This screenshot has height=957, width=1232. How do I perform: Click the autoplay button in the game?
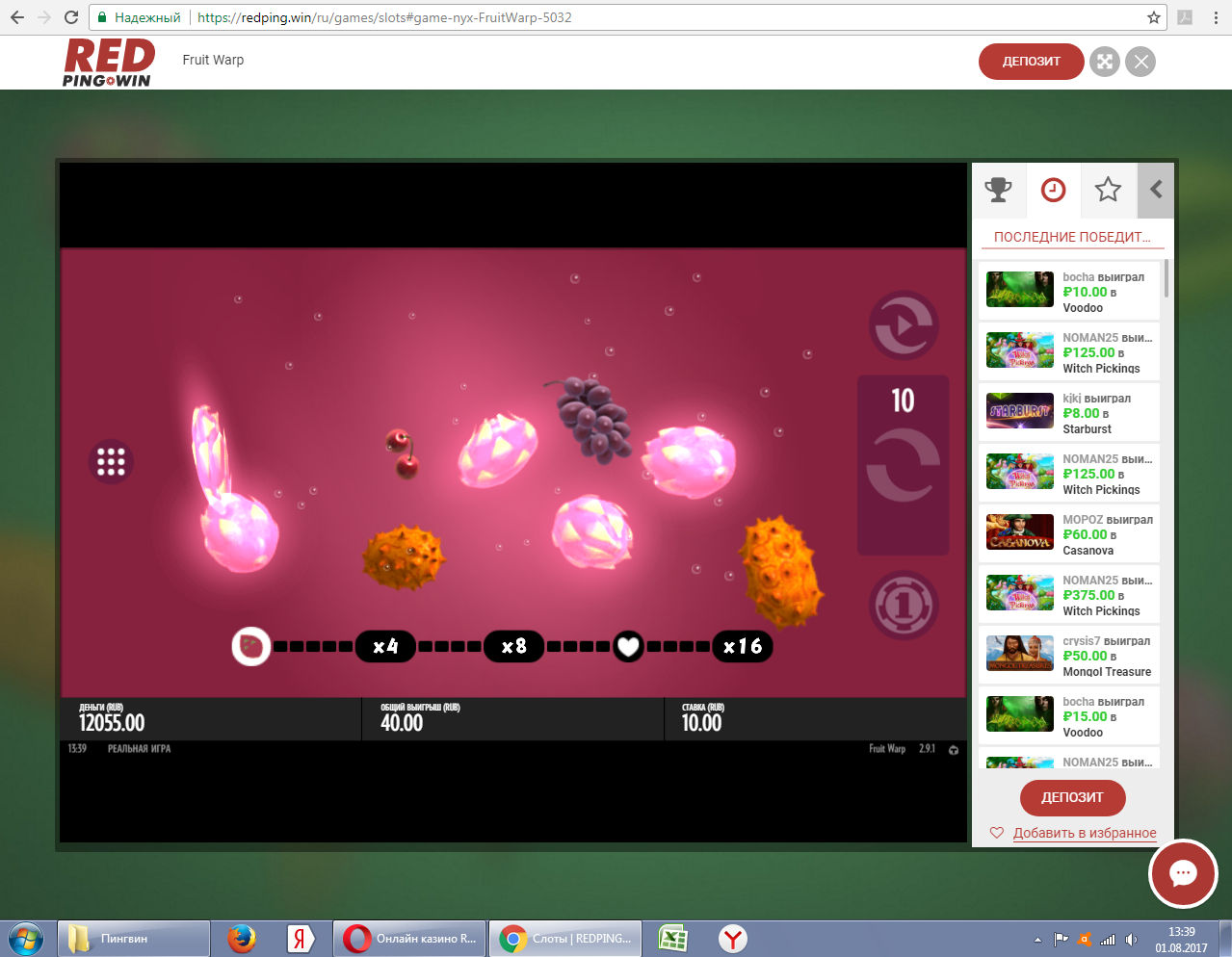pyautogui.click(x=904, y=326)
